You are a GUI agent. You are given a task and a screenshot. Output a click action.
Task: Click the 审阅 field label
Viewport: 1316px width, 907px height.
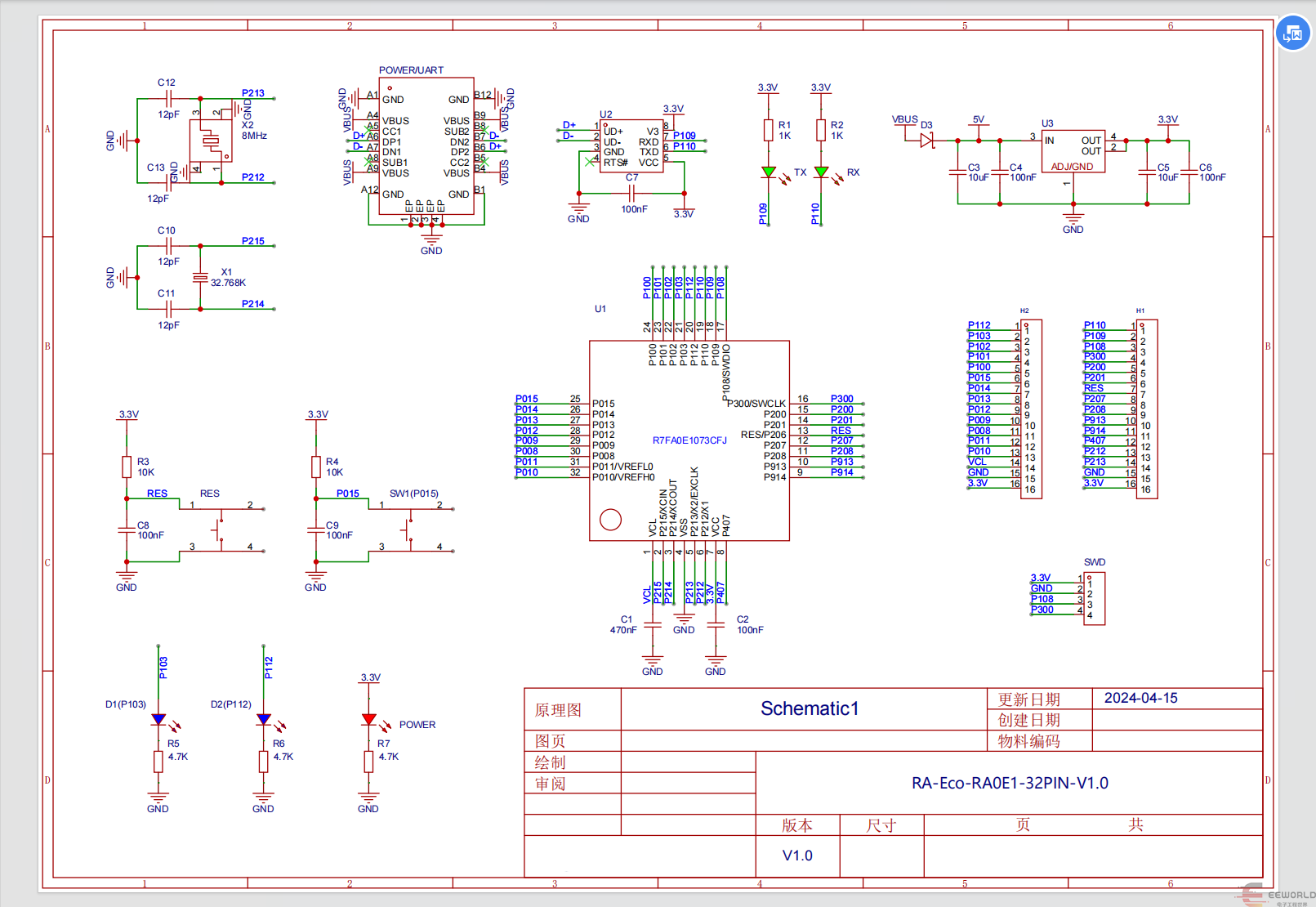(550, 784)
